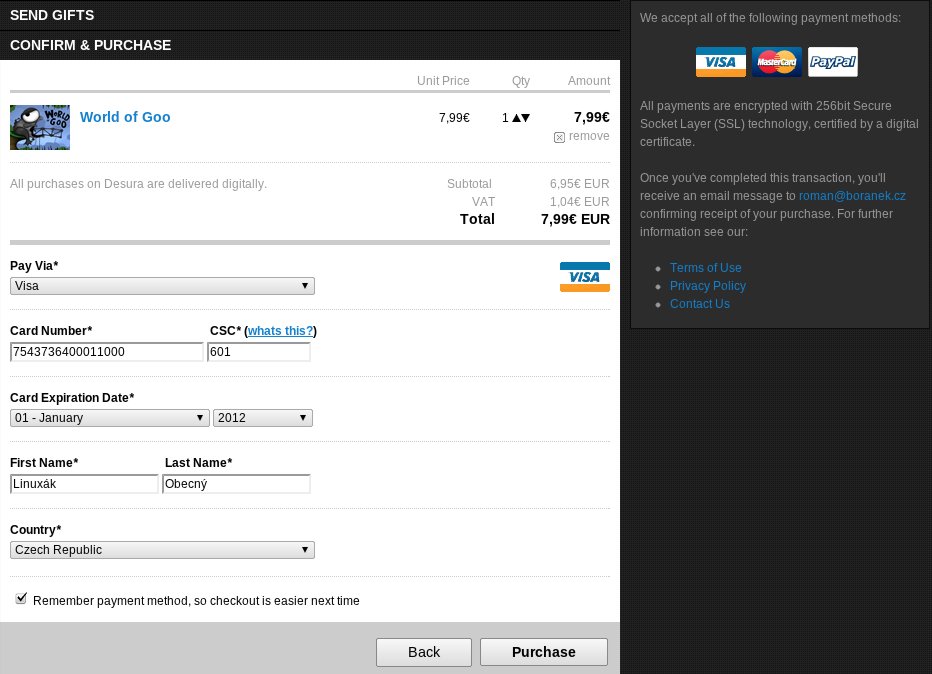Decrease quantity with the down arrow
Screen dimensions: 932x674
(x=526, y=118)
